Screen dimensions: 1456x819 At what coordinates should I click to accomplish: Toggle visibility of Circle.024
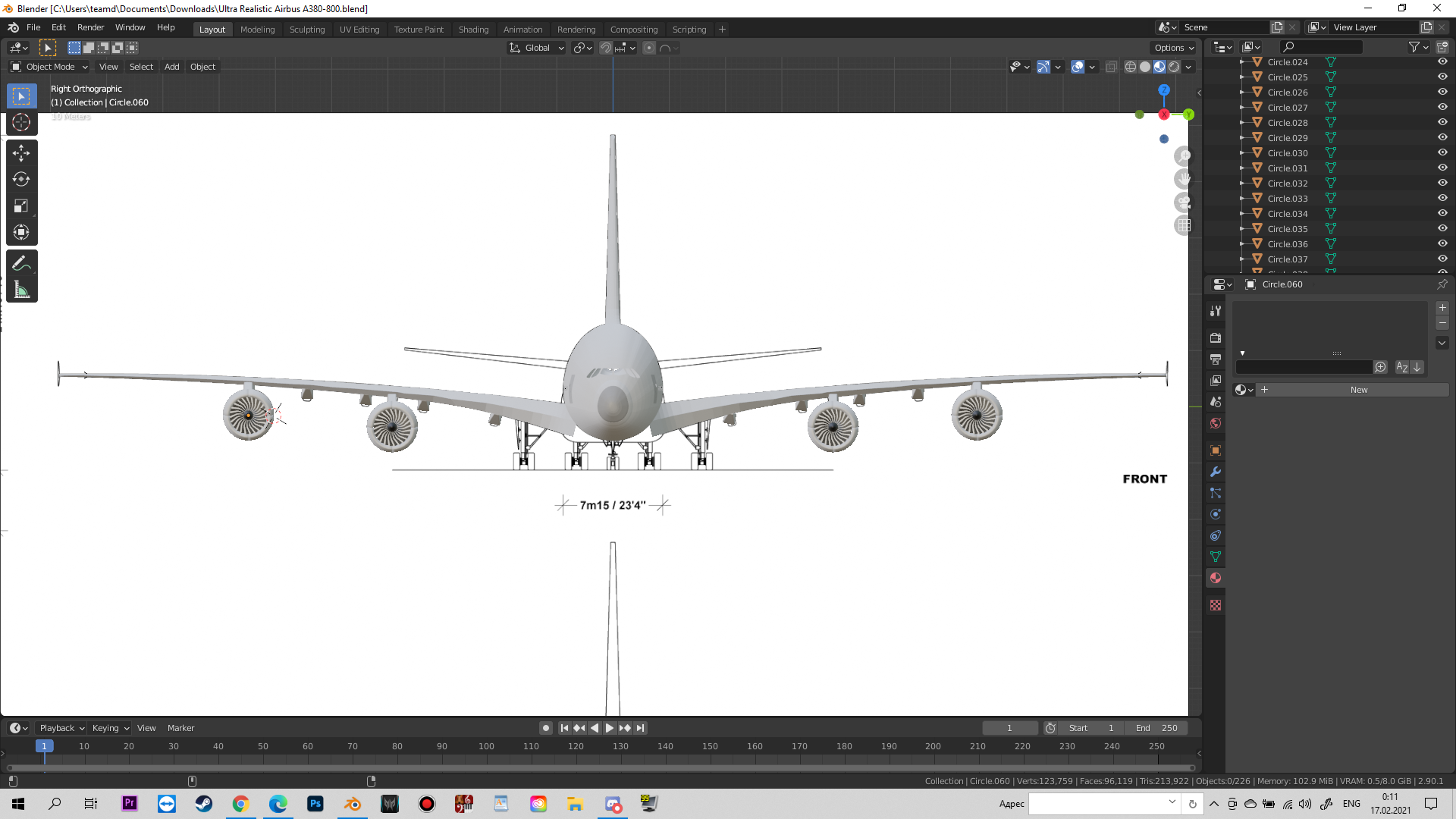click(x=1442, y=61)
